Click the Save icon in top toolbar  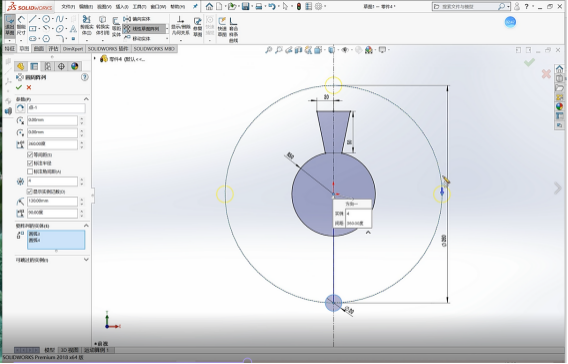[x=246, y=7]
